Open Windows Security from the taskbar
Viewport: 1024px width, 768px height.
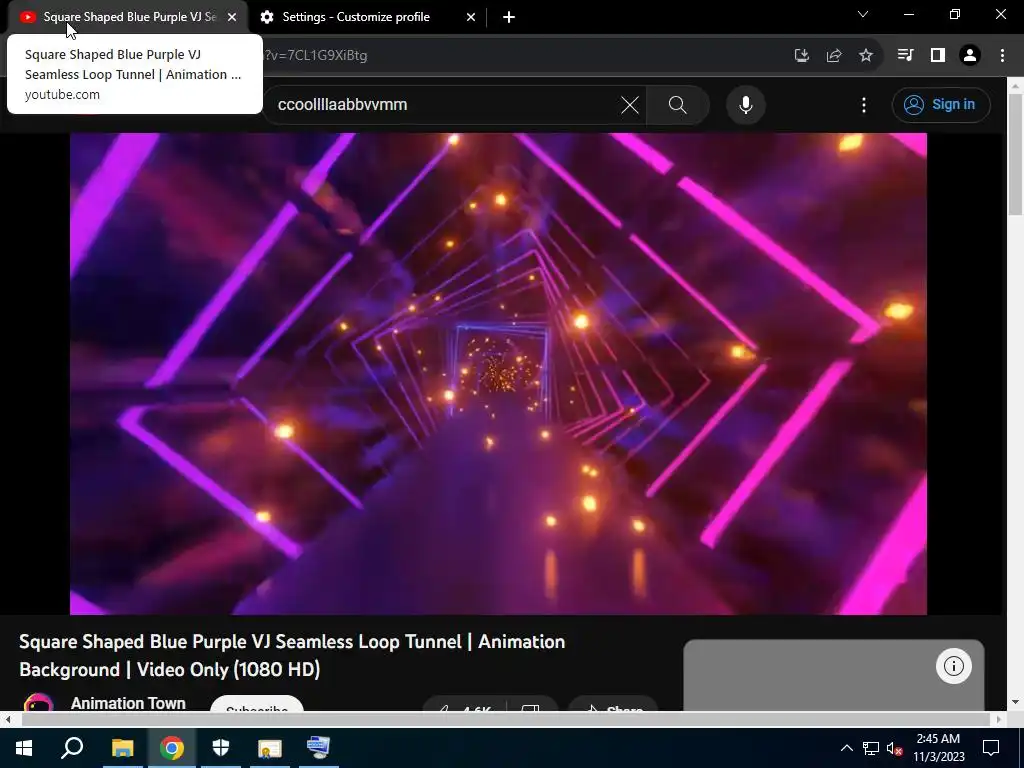[x=221, y=748]
